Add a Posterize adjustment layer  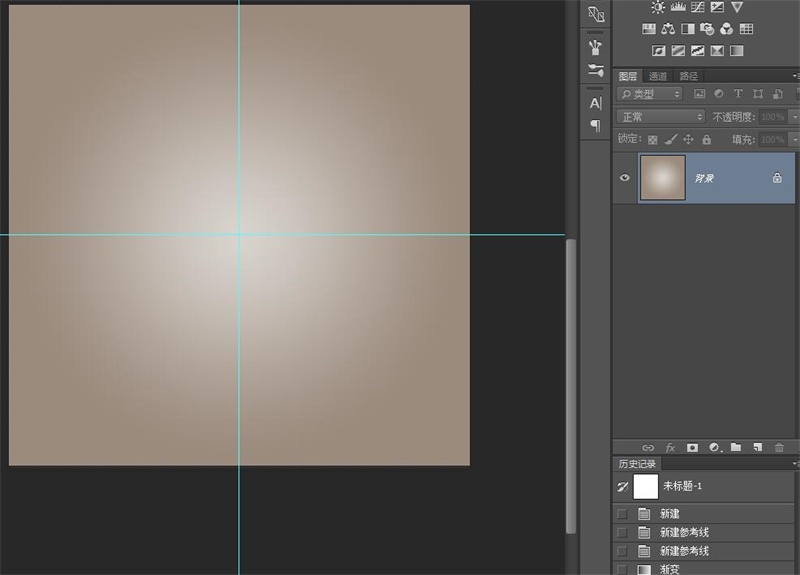(x=678, y=51)
